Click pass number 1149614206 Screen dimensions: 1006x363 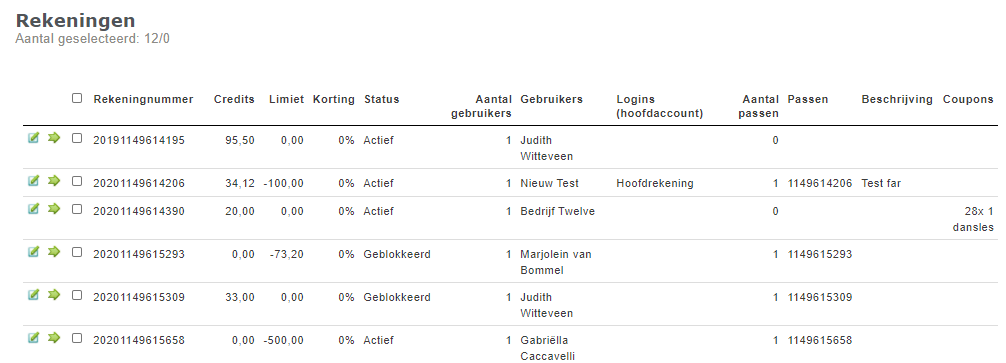pyautogui.click(x=820, y=183)
